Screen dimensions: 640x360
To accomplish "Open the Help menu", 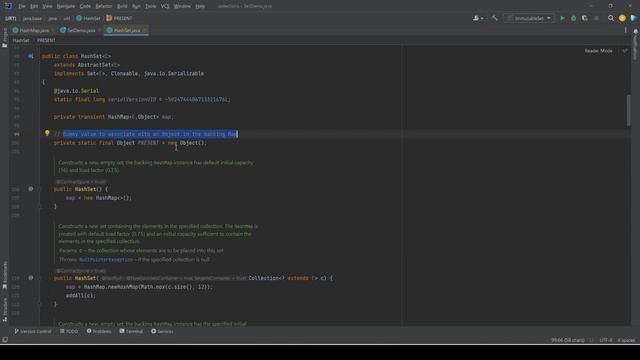I will click(200, 6).
